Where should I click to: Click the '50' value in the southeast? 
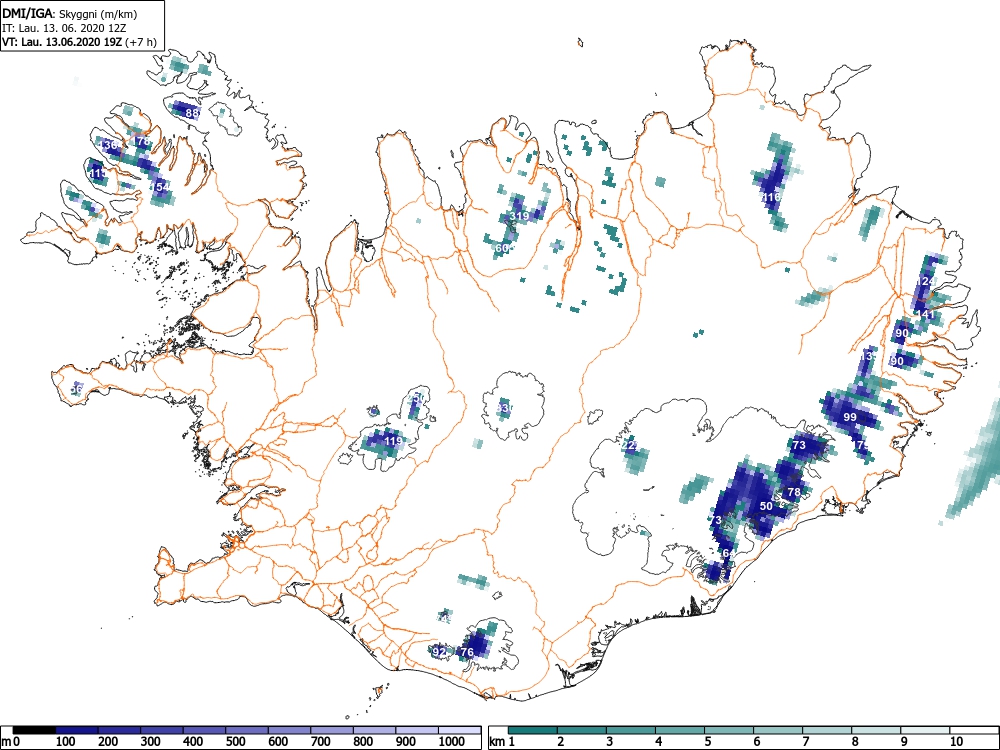[767, 506]
